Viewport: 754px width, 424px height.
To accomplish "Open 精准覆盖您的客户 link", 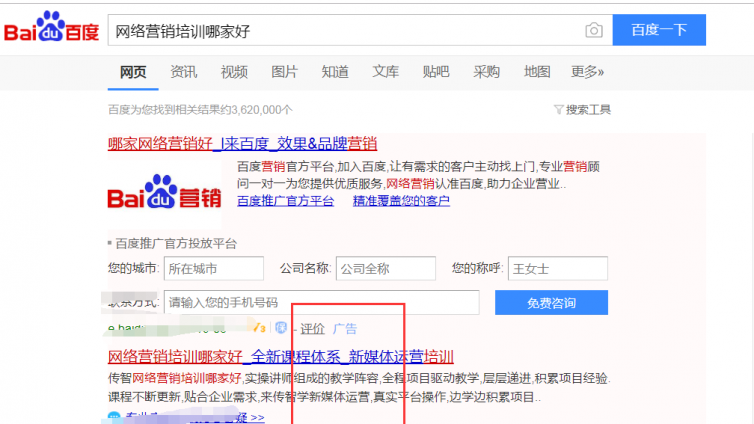I will click(401, 201).
